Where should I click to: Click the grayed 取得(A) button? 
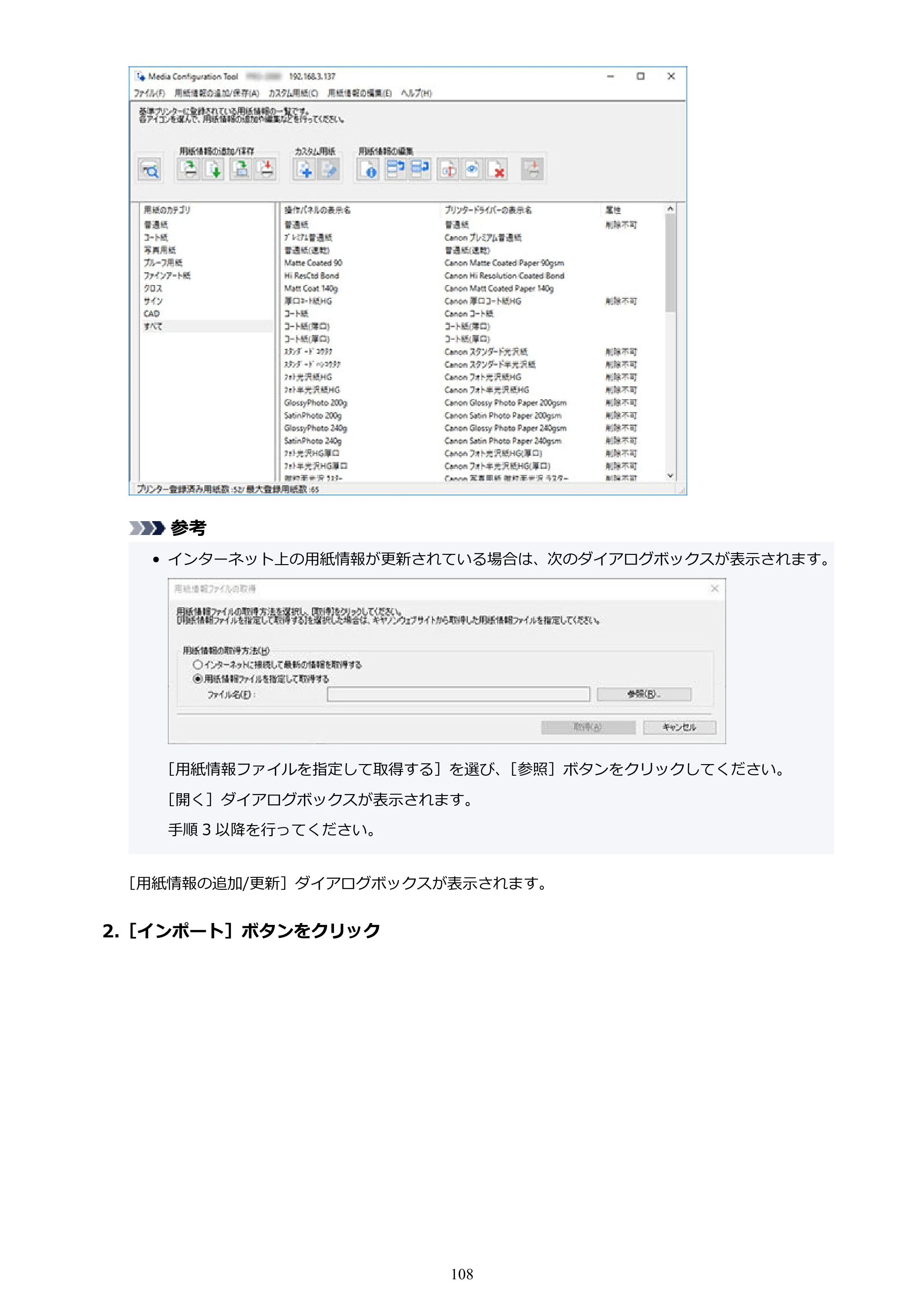pyautogui.click(x=588, y=727)
